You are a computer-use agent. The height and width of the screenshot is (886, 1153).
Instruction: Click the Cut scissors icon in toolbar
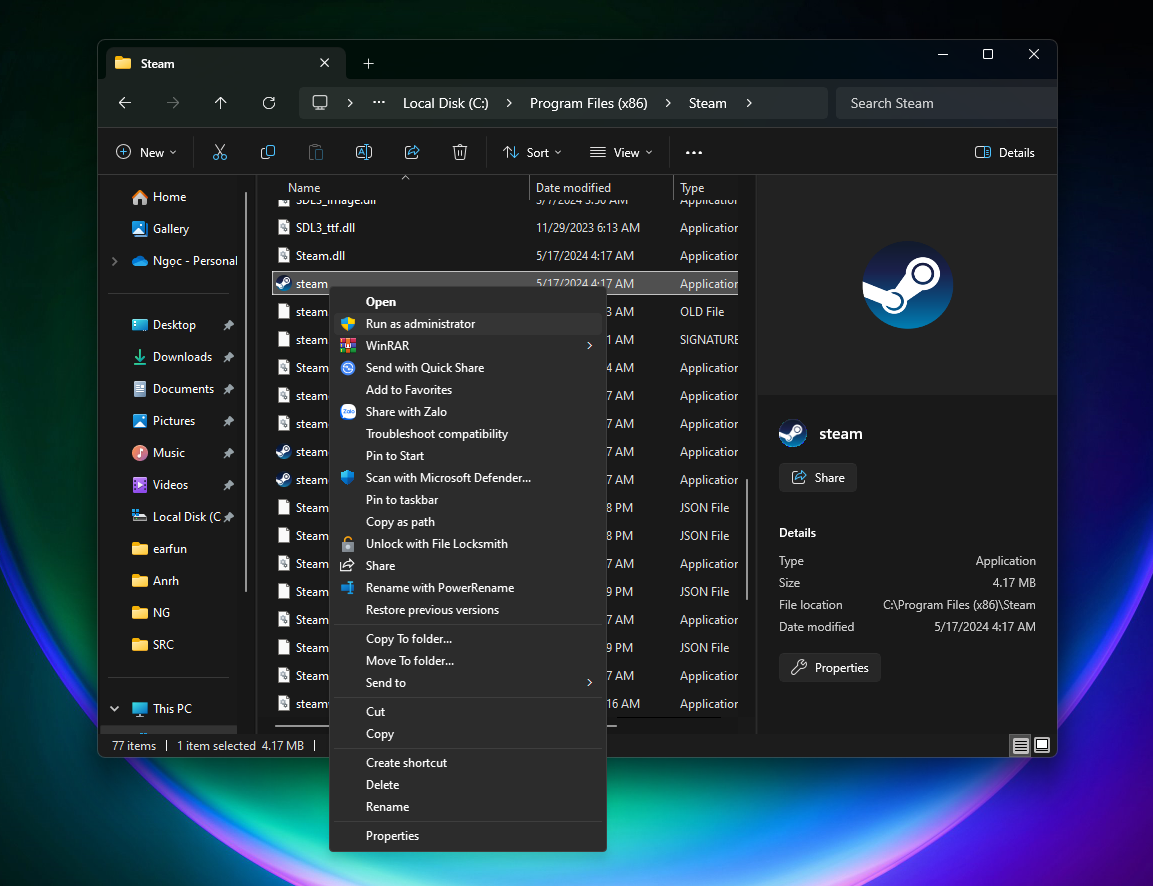220,152
